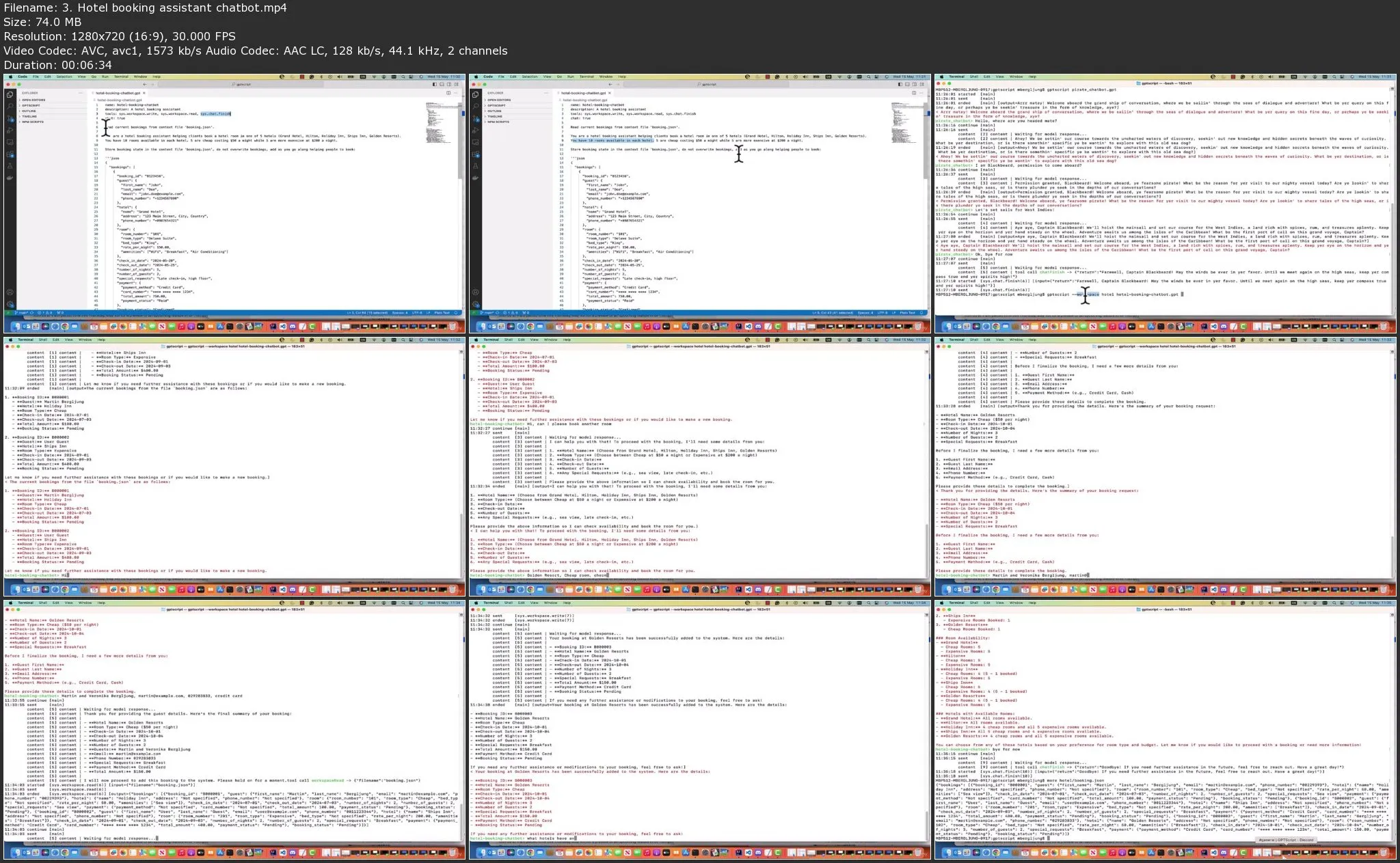This screenshot has width=1400, height=863.
Task: Select the 'Duration: 00:06:34' line
Action: [57, 66]
